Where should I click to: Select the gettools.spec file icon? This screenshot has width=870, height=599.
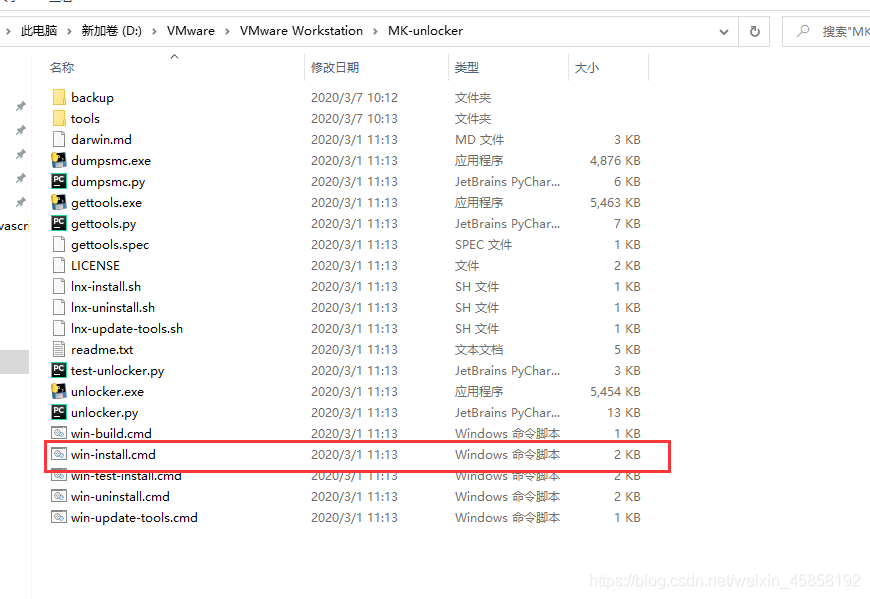59,245
